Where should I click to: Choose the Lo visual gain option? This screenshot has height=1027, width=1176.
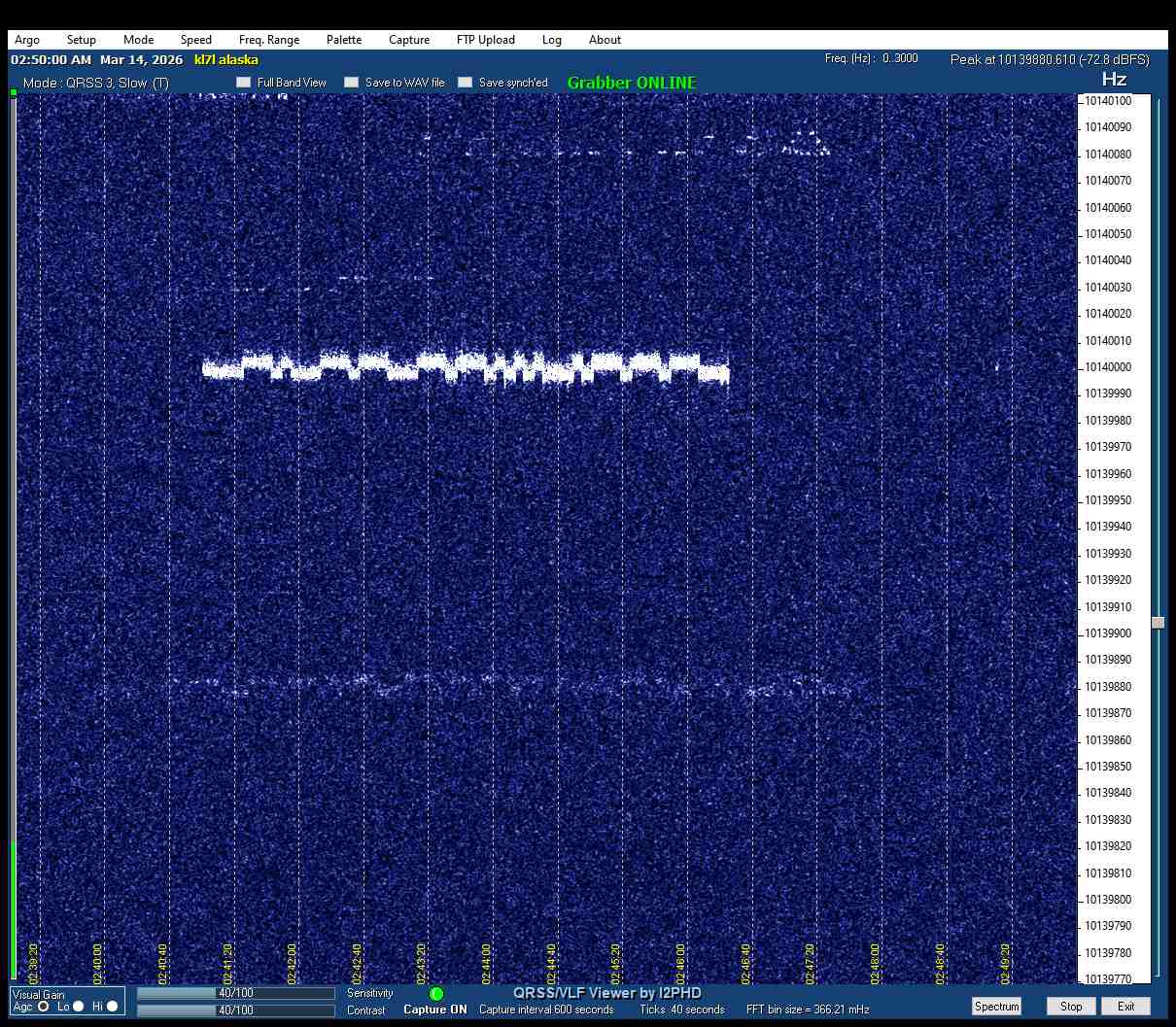[x=79, y=1007]
